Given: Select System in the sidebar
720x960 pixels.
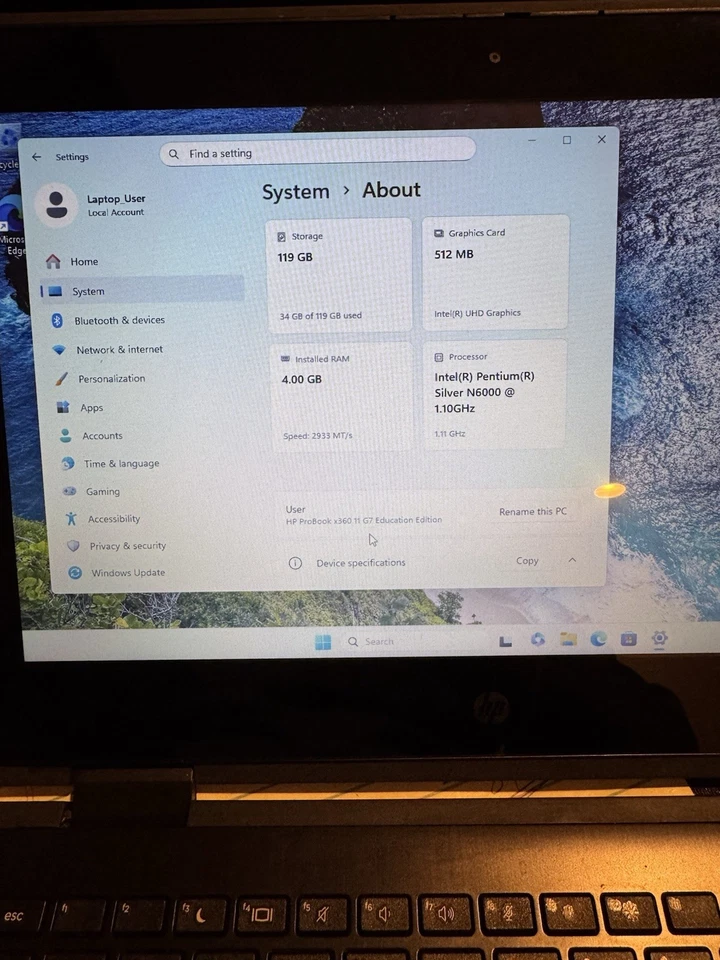Looking at the screenshot, I should [141, 291].
